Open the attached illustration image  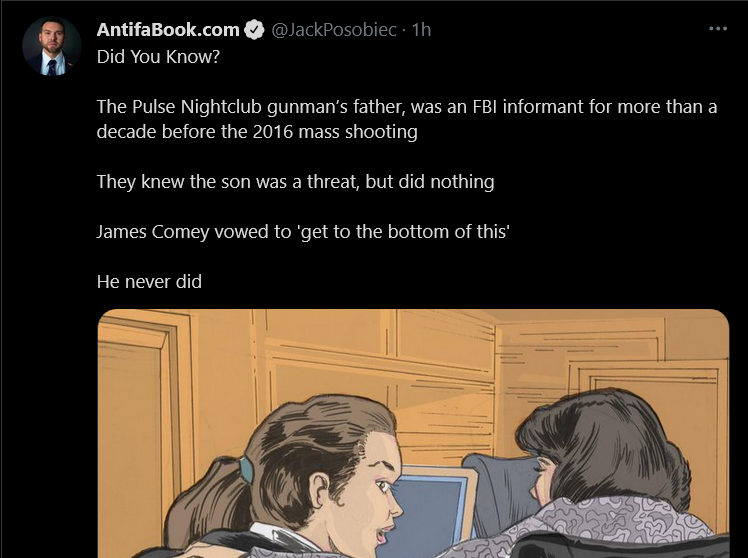[414, 434]
